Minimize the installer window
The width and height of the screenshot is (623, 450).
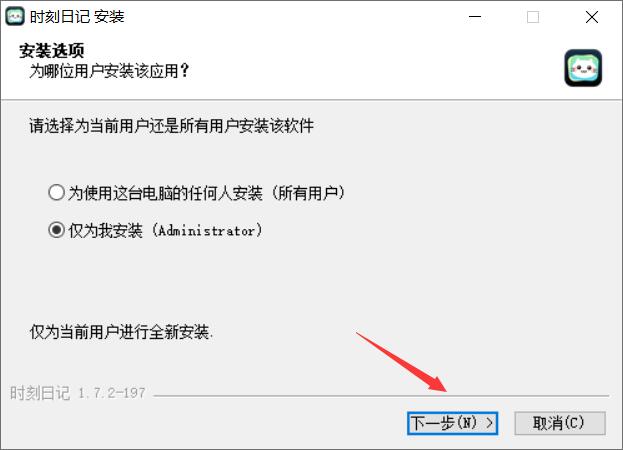474,17
